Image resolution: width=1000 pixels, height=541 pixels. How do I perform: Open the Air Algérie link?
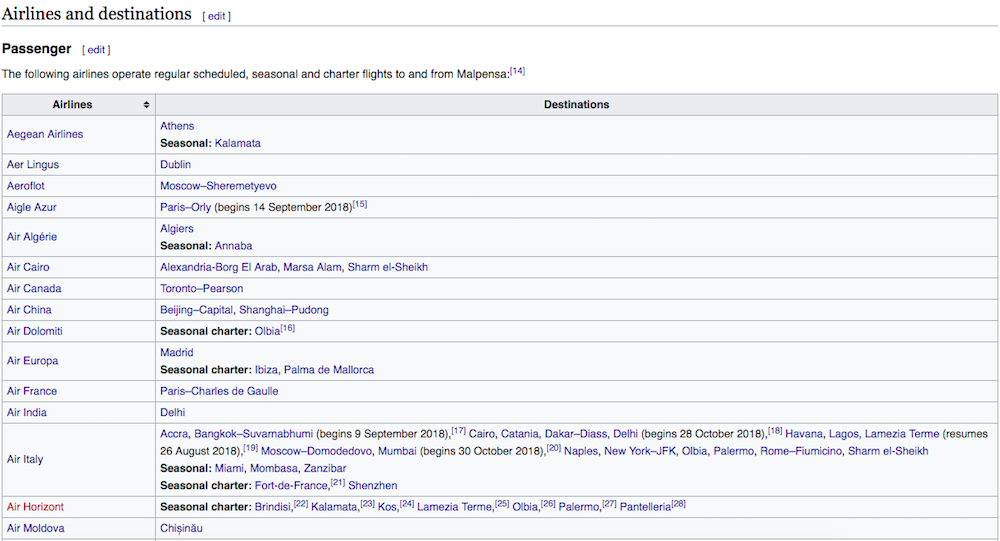[32, 237]
